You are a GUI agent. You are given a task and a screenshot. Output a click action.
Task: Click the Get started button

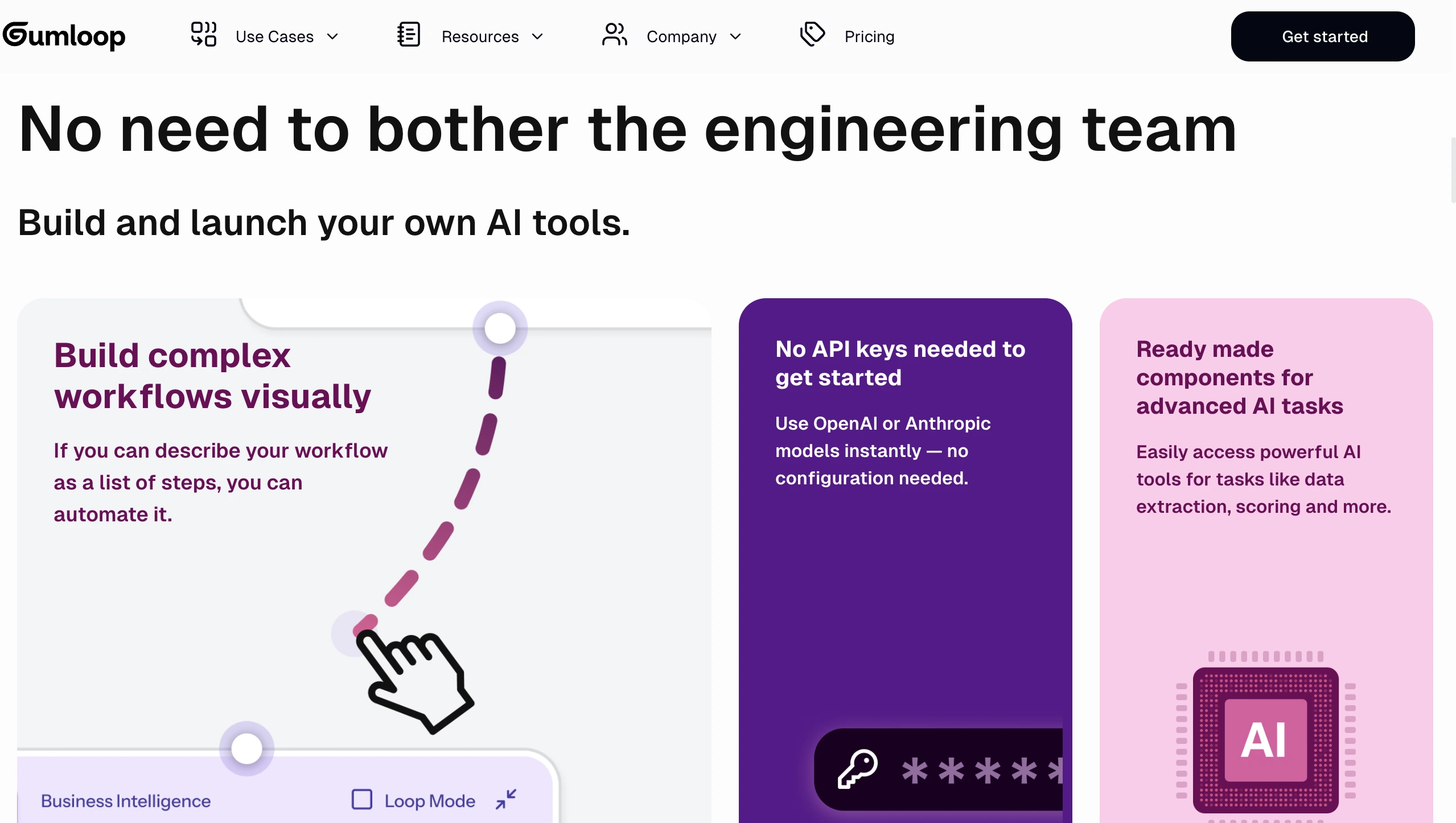click(x=1322, y=36)
